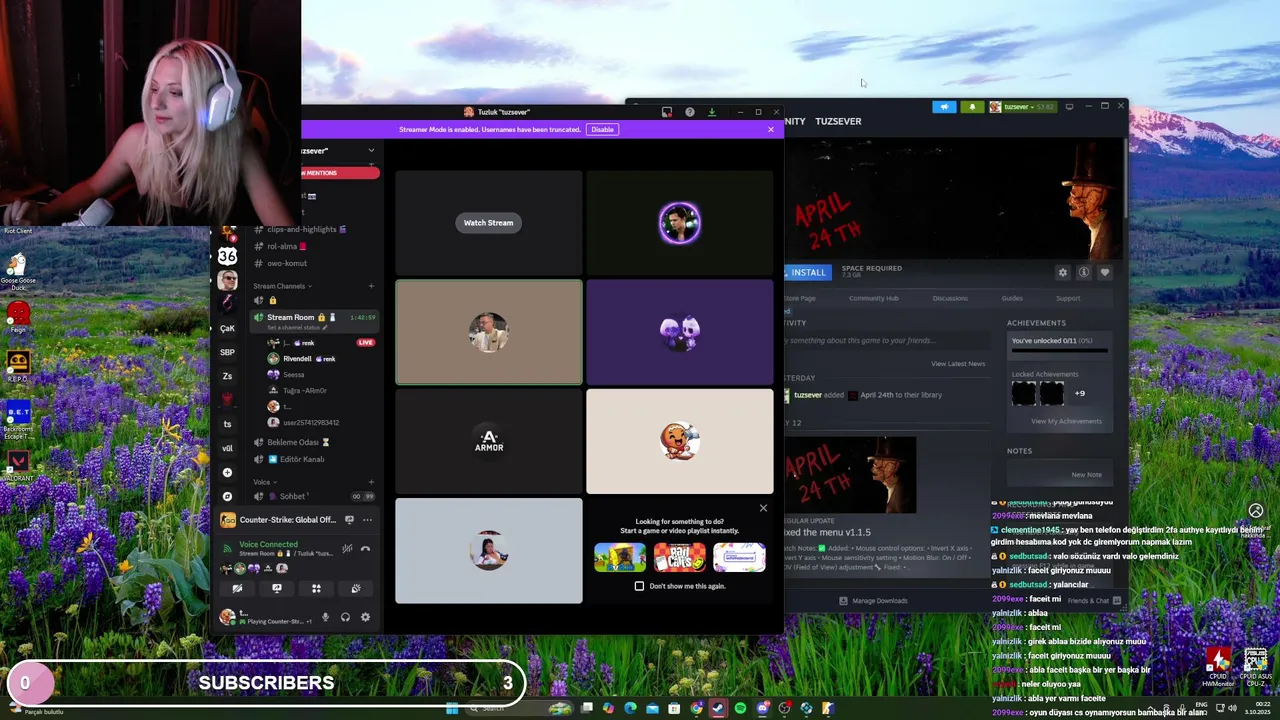Collapse the Voice category
The height and width of the screenshot is (720, 1280).
coord(263,482)
